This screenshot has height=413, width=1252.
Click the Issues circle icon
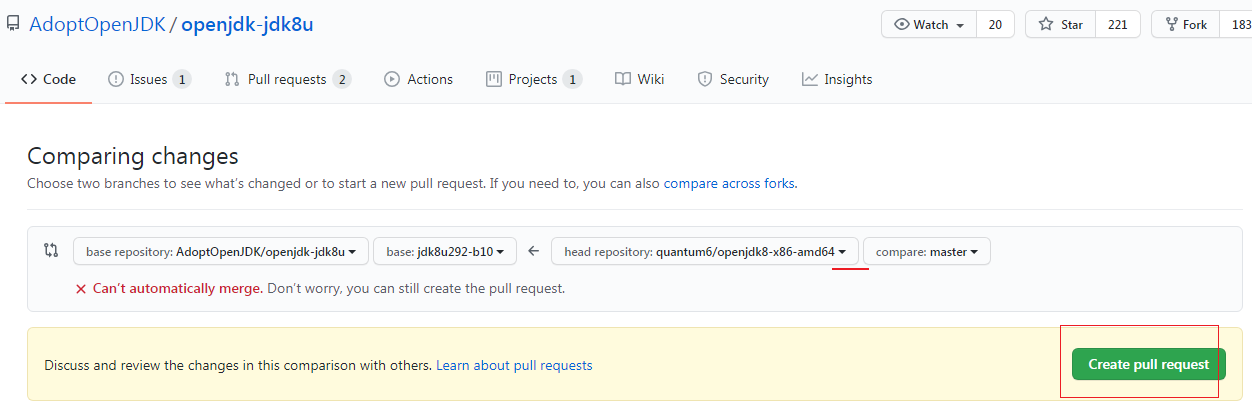(116, 79)
